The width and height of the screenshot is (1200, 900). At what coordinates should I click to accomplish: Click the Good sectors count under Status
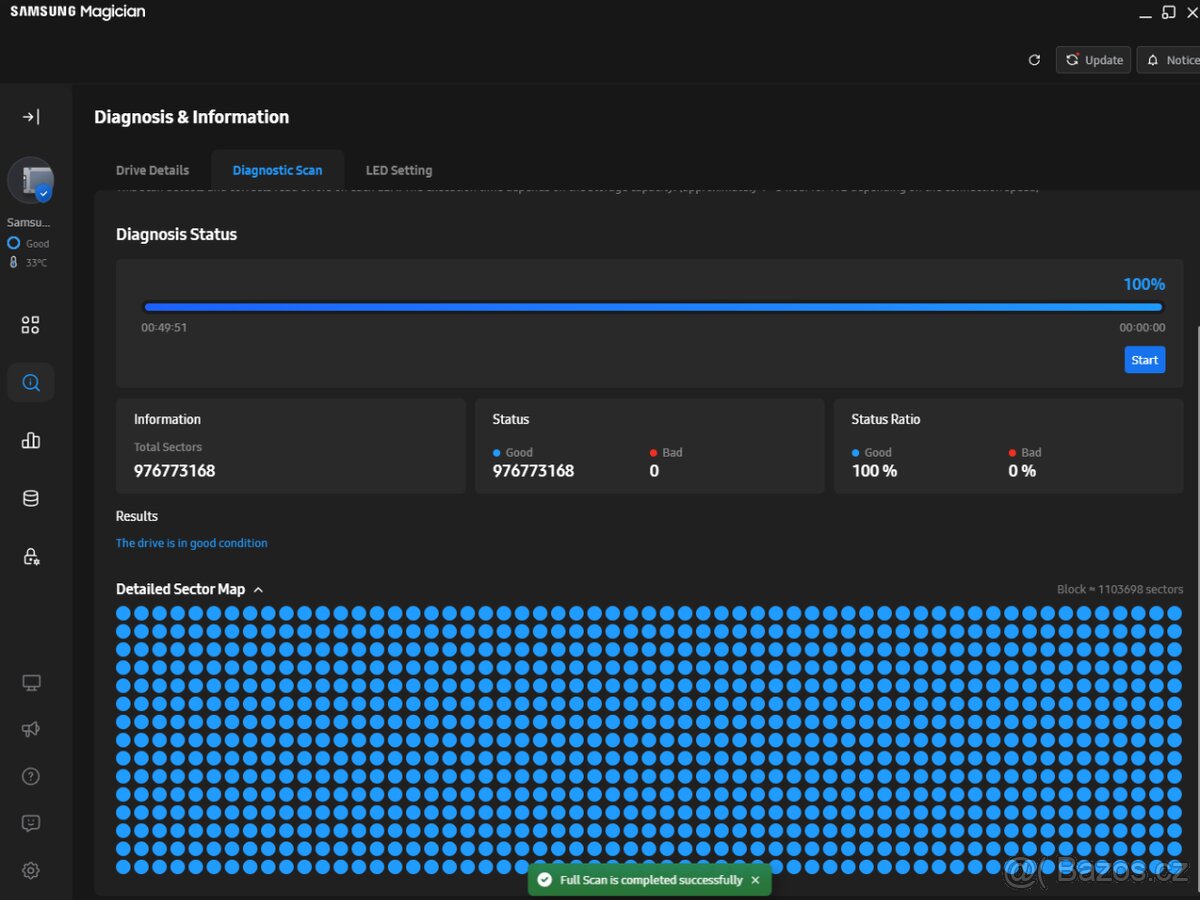pos(533,471)
